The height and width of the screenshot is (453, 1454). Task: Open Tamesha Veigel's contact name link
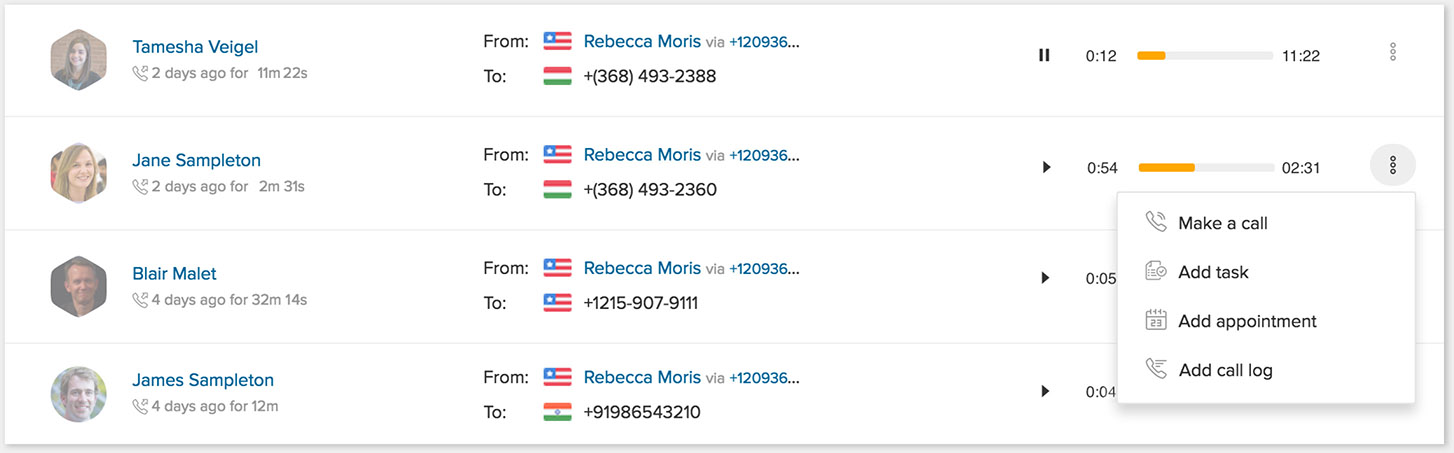point(195,47)
